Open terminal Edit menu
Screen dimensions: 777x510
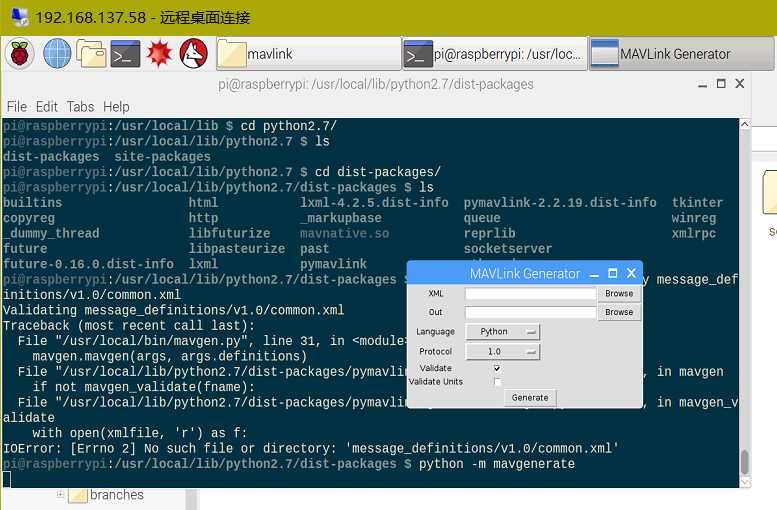(x=47, y=107)
